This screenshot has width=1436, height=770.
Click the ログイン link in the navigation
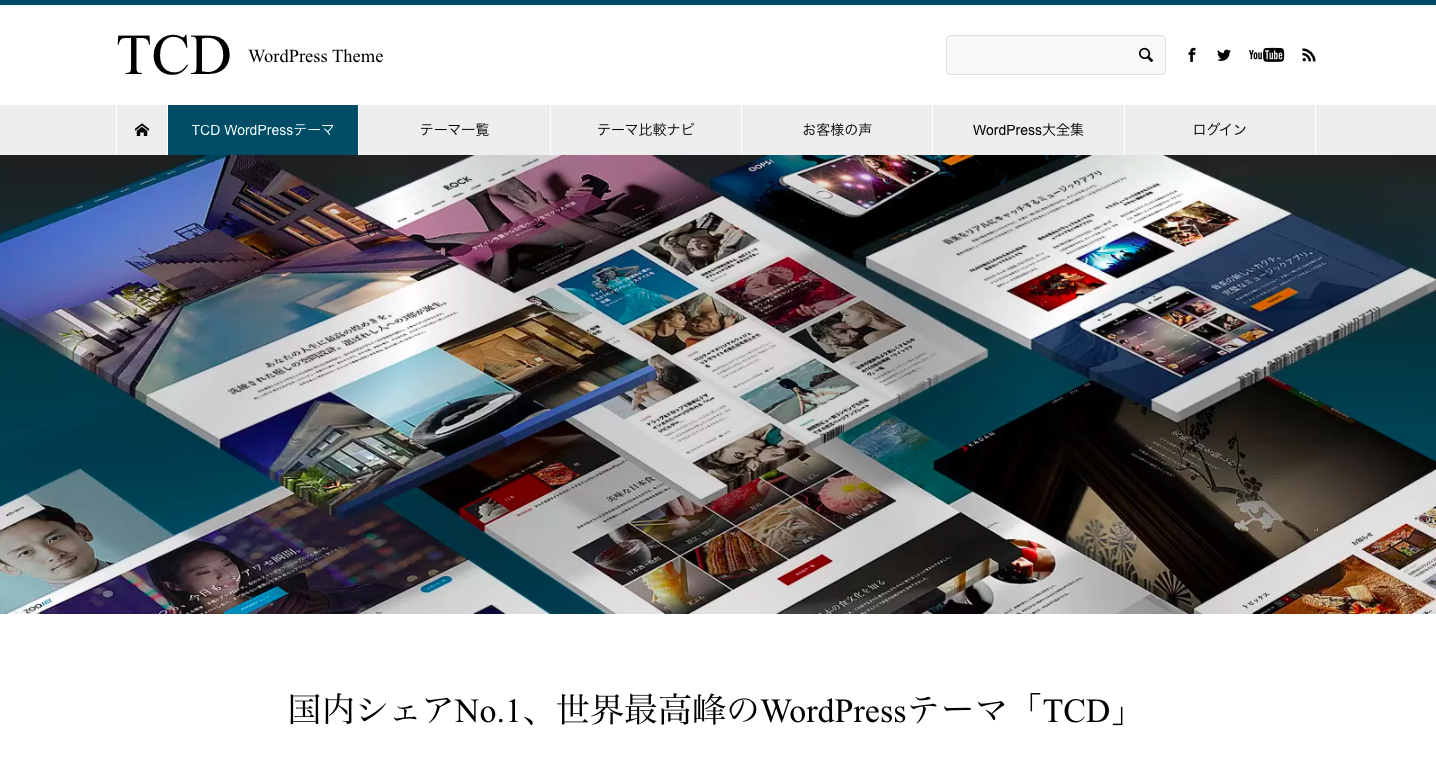[x=1220, y=130]
